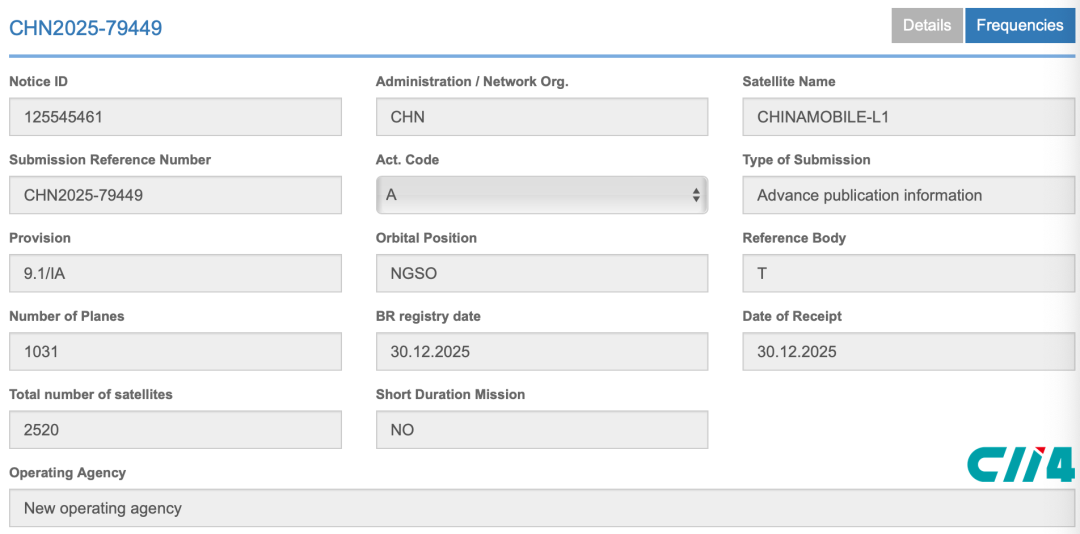The width and height of the screenshot is (1080, 534).
Task: Focus the Total number of satellites field
Action: click(175, 430)
